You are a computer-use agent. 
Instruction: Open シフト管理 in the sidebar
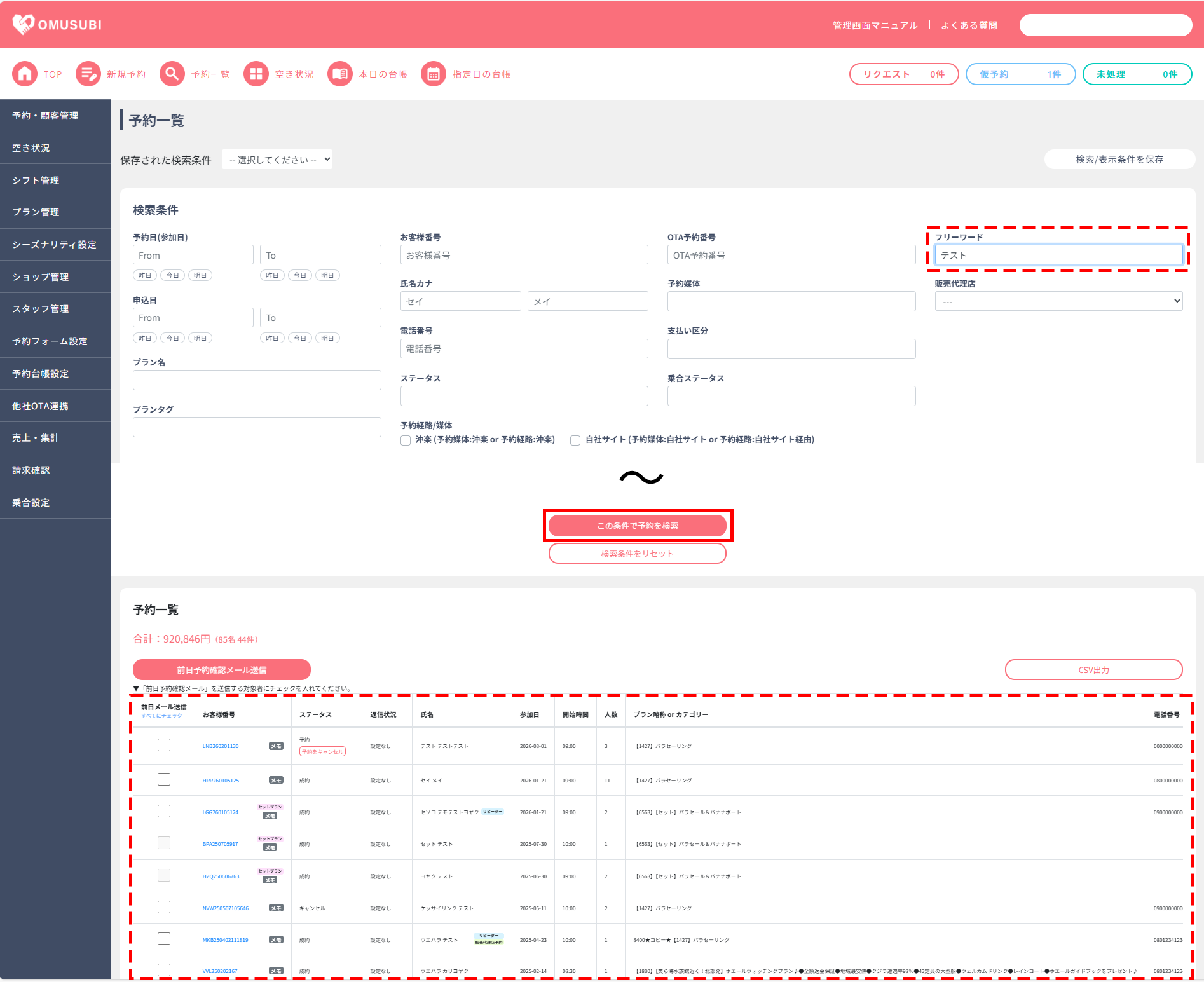[55, 181]
